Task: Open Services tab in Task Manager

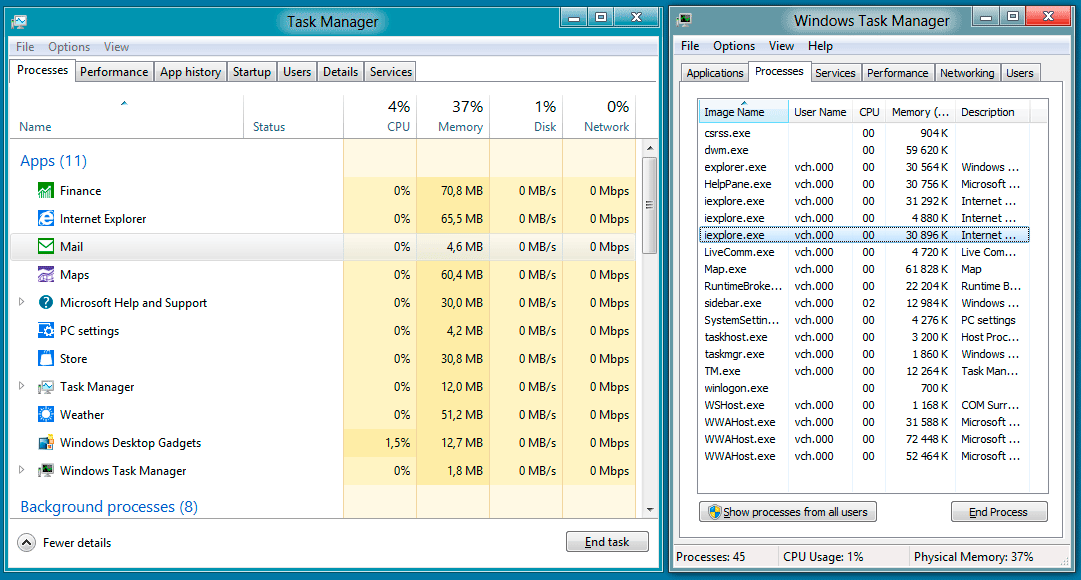Action: [391, 72]
